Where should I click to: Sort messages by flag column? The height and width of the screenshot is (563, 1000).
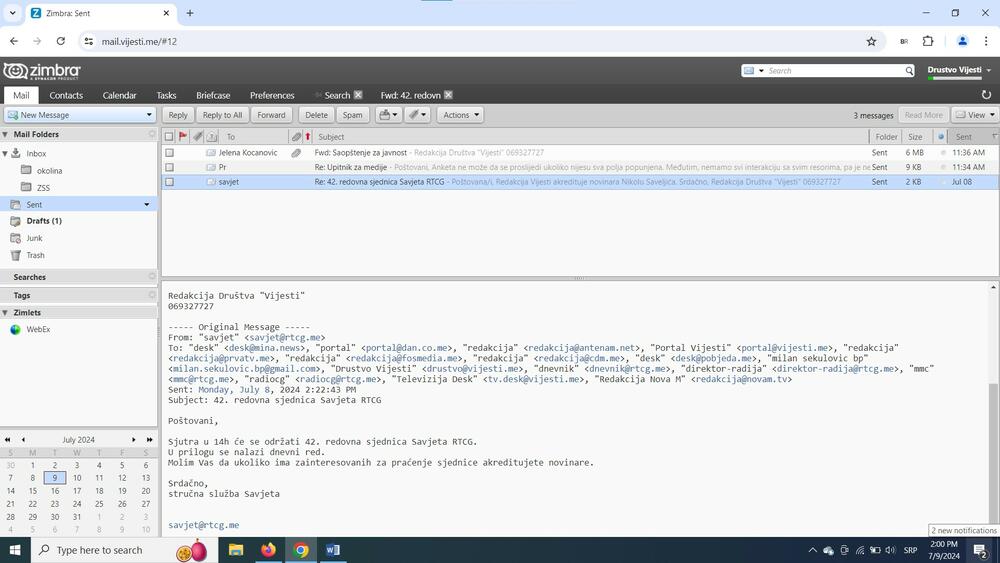[x=183, y=136]
